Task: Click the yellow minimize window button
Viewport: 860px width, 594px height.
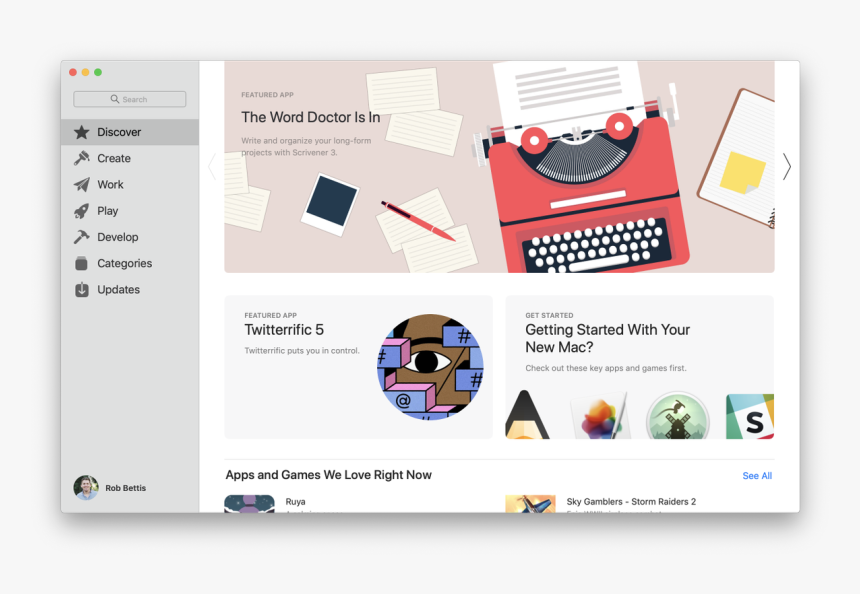Action: click(86, 72)
